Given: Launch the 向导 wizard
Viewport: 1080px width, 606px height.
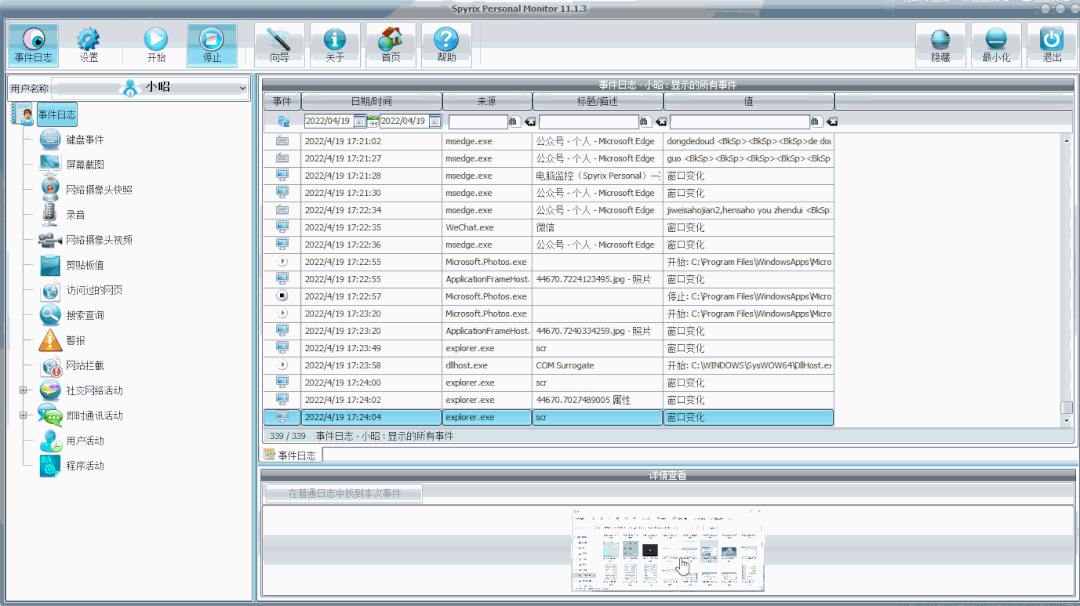Looking at the screenshot, I should pos(279,45).
